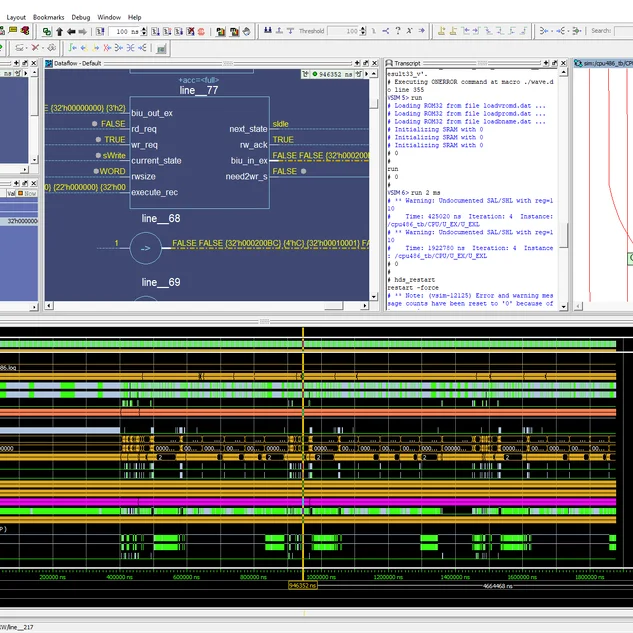633x633 pixels.
Task: Click the black left-arrow back icon
Action: click(x=71, y=31)
